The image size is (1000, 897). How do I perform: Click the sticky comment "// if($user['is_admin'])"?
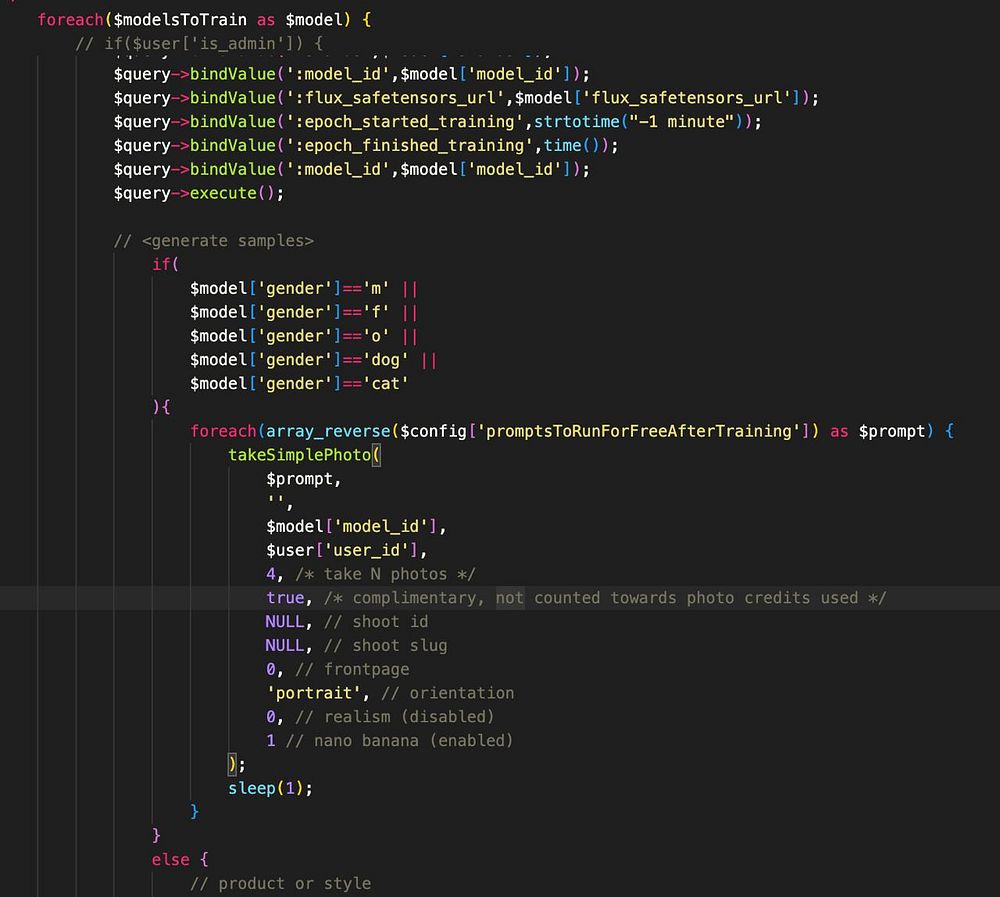pyautogui.click(x=199, y=43)
